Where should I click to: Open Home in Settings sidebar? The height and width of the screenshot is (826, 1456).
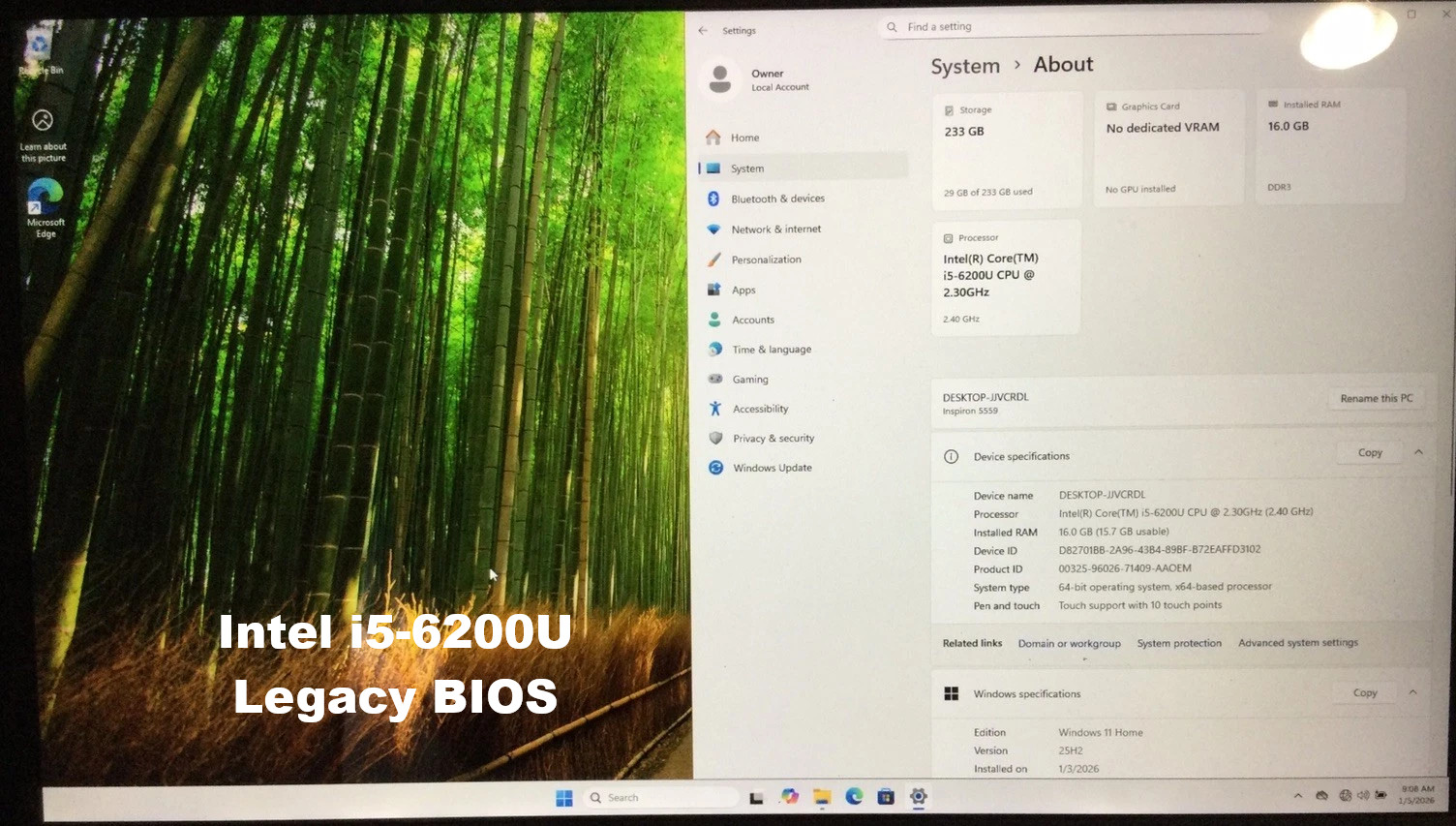tap(803, 138)
